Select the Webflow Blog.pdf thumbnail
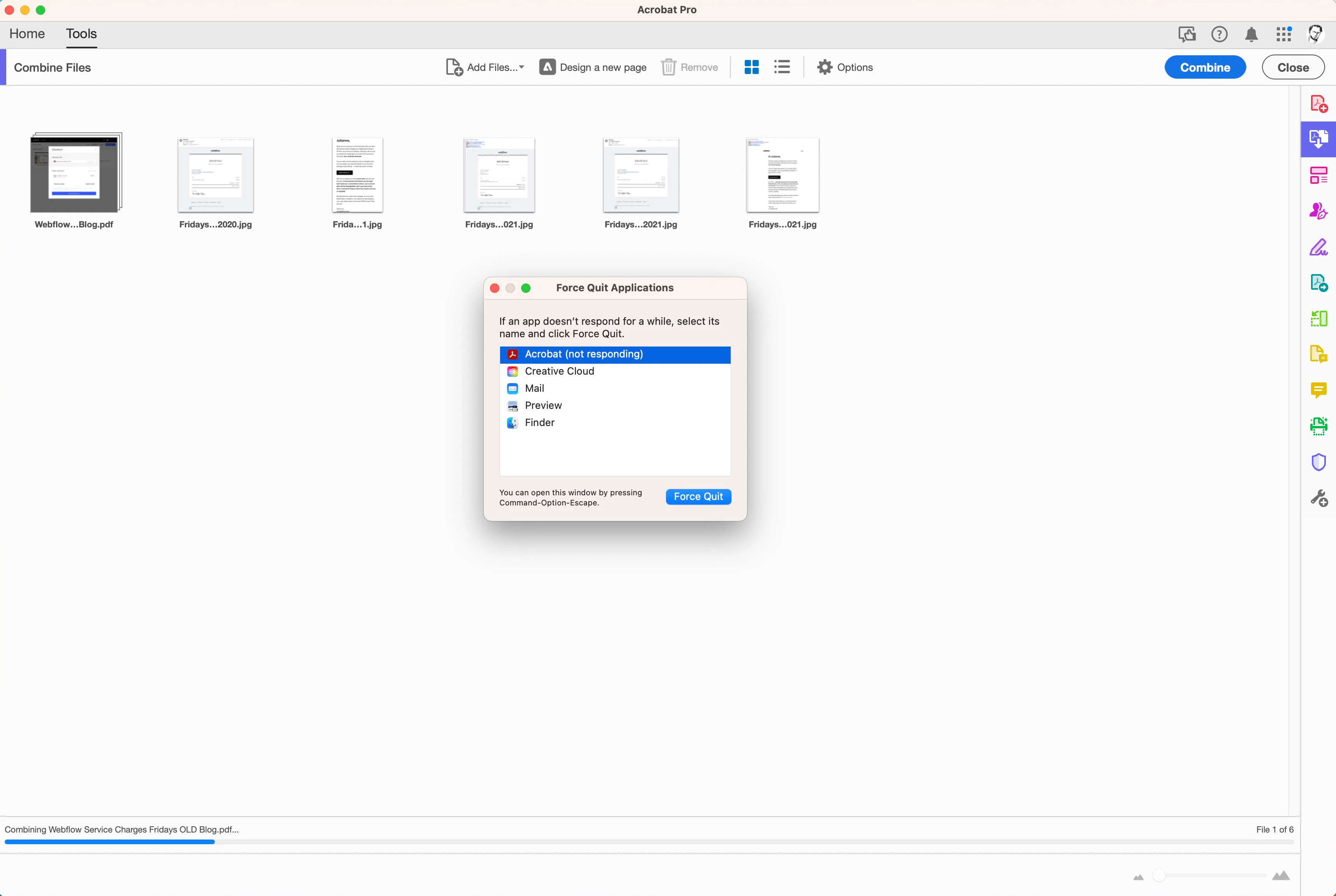Image resolution: width=1336 pixels, height=896 pixels. pyautogui.click(x=75, y=174)
